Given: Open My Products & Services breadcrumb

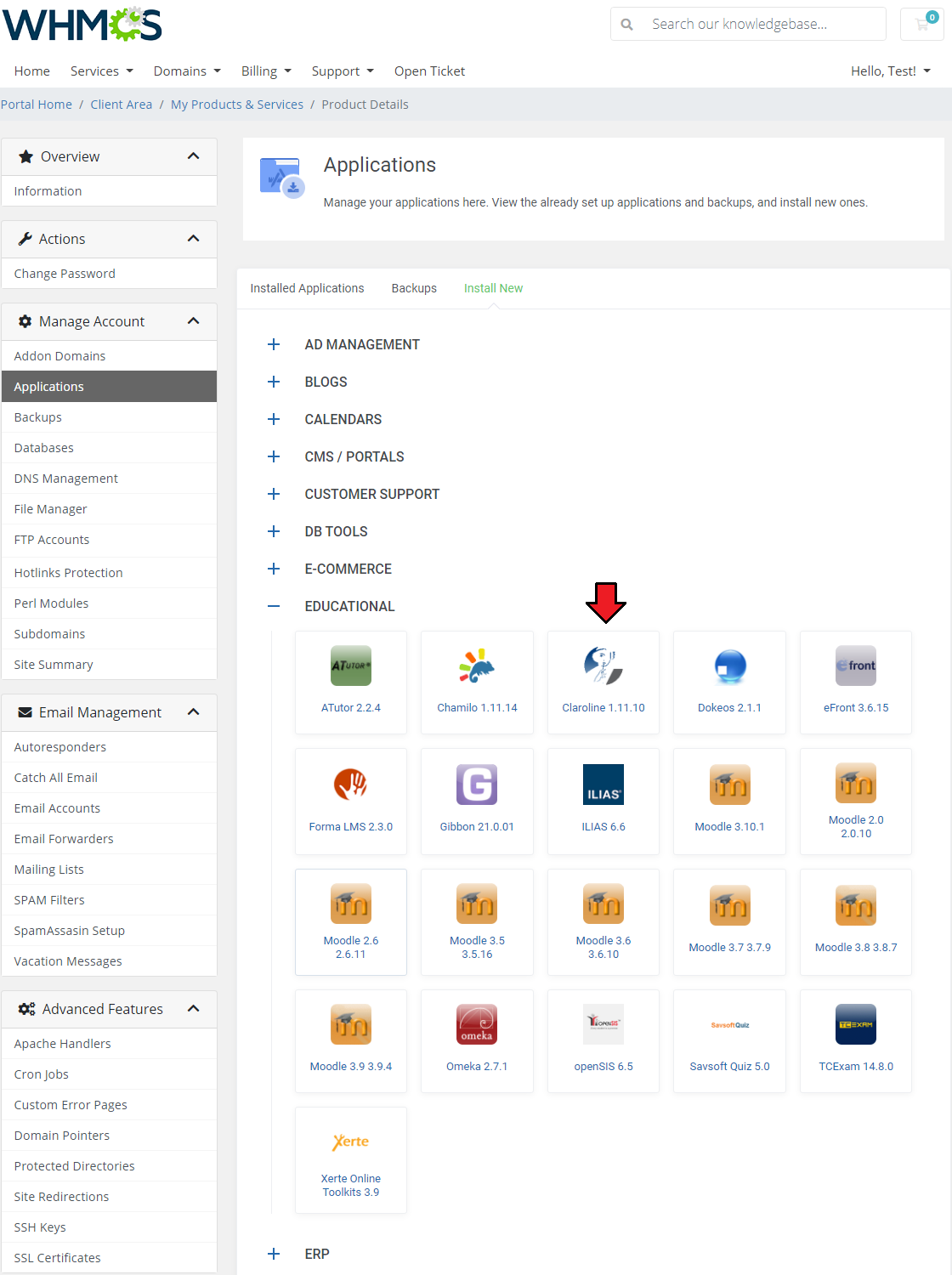Looking at the screenshot, I should pos(237,105).
